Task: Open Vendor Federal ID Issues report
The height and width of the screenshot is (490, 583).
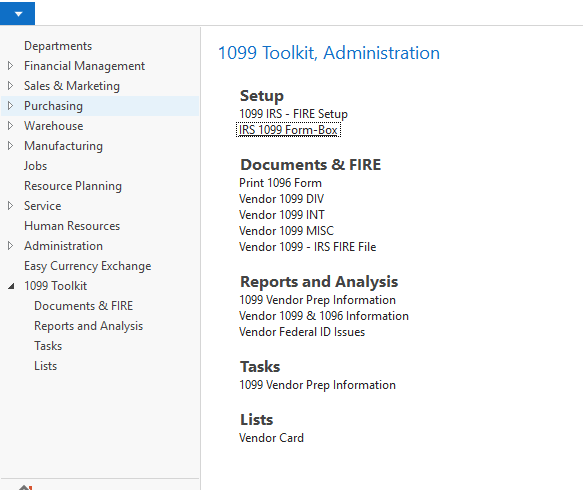Action: 302,332
